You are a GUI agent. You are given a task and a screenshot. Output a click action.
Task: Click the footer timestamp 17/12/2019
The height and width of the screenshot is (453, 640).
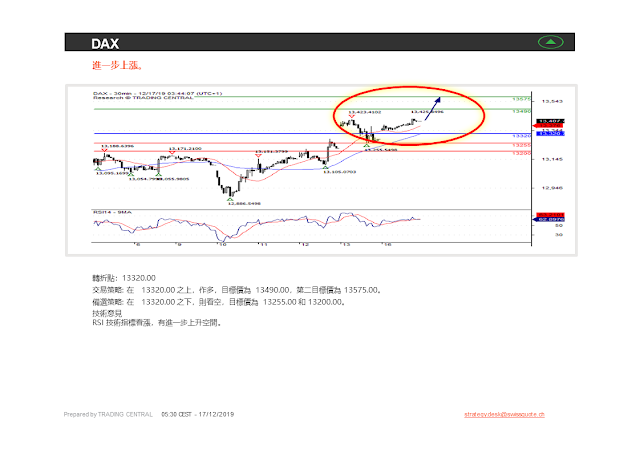click(x=198, y=414)
